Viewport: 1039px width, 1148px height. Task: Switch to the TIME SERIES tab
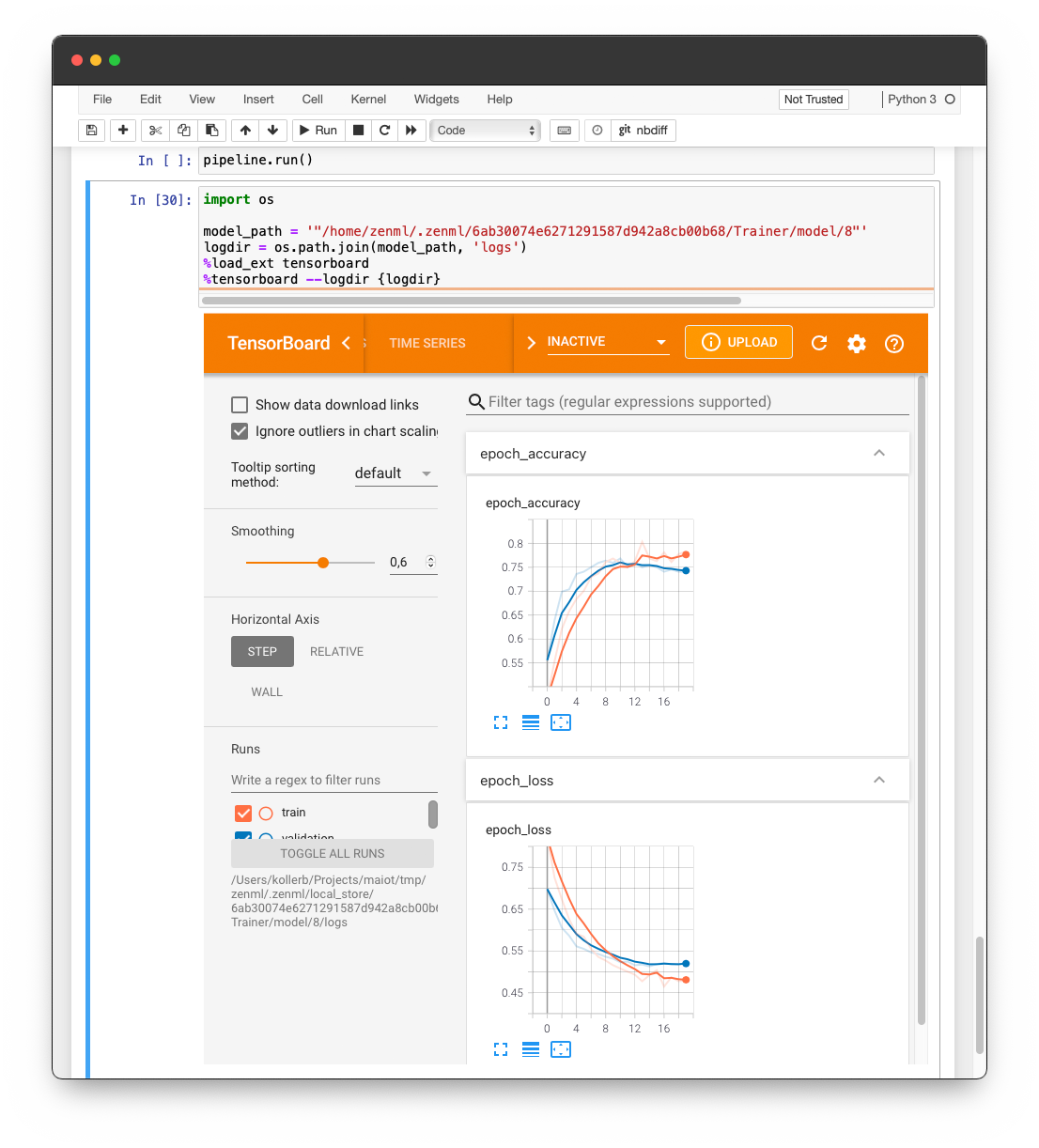pos(426,344)
